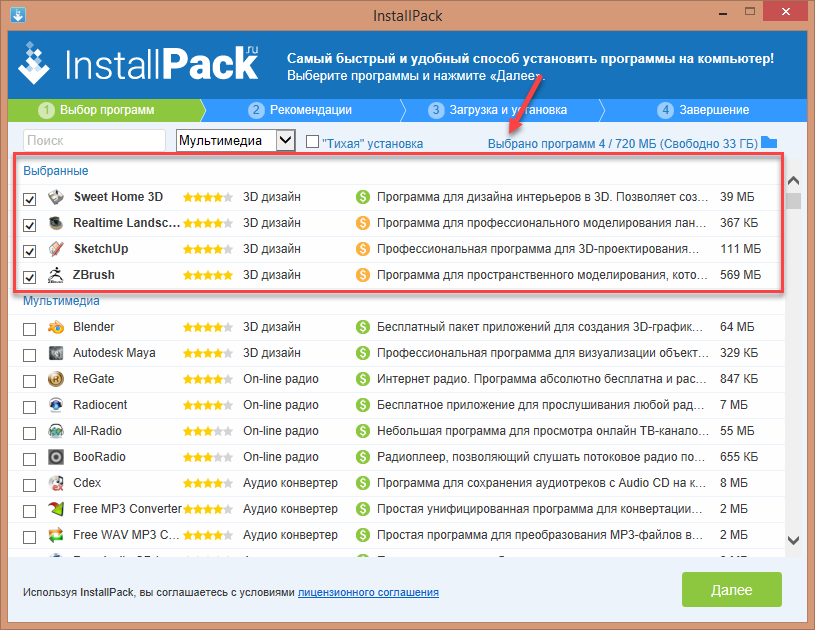Click the SketchUp program icon
This screenshot has width=815, height=630.
point(57,249)
